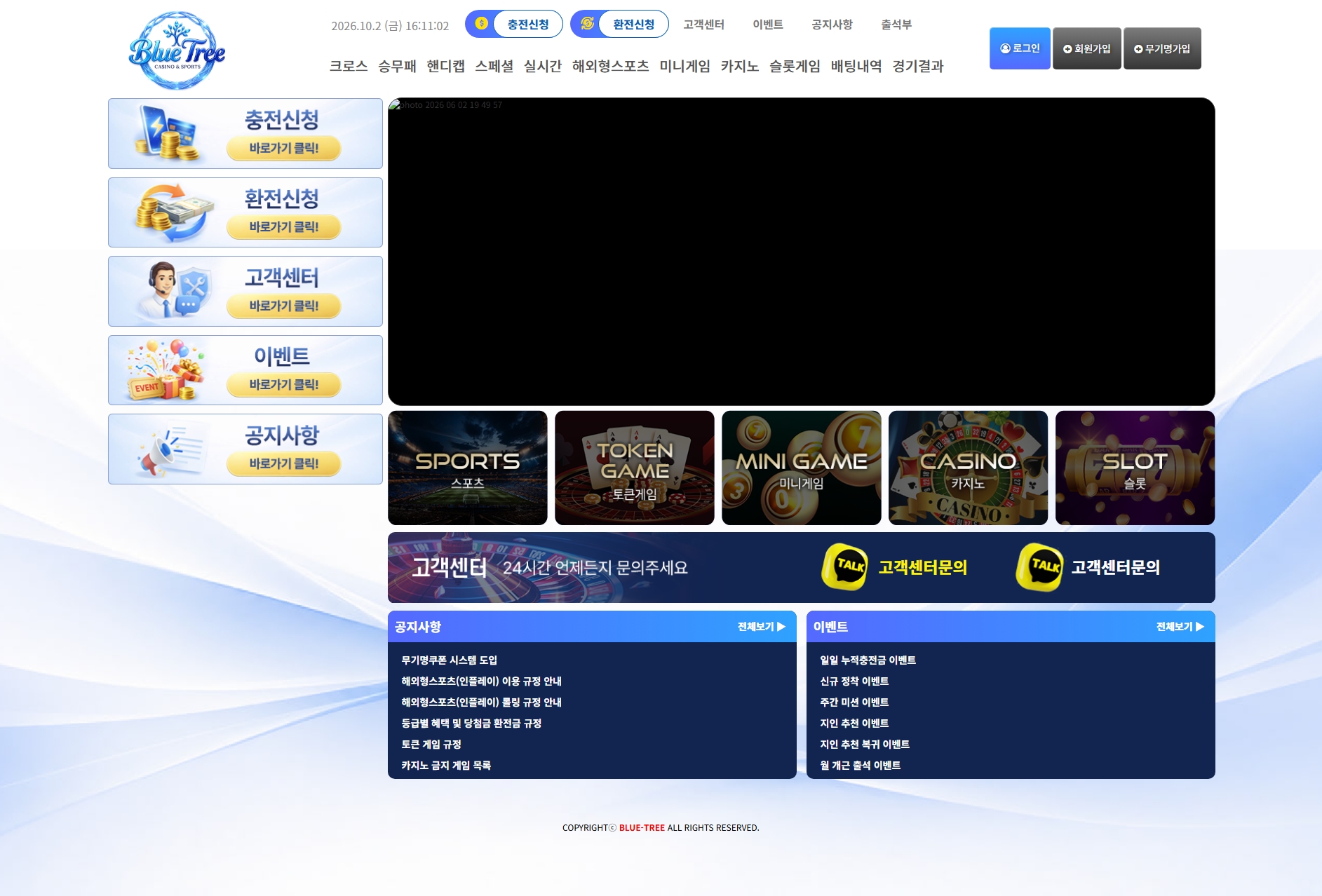Click 바로가기 클릭! under sidebar 충전신청

(x=284, y=148)
